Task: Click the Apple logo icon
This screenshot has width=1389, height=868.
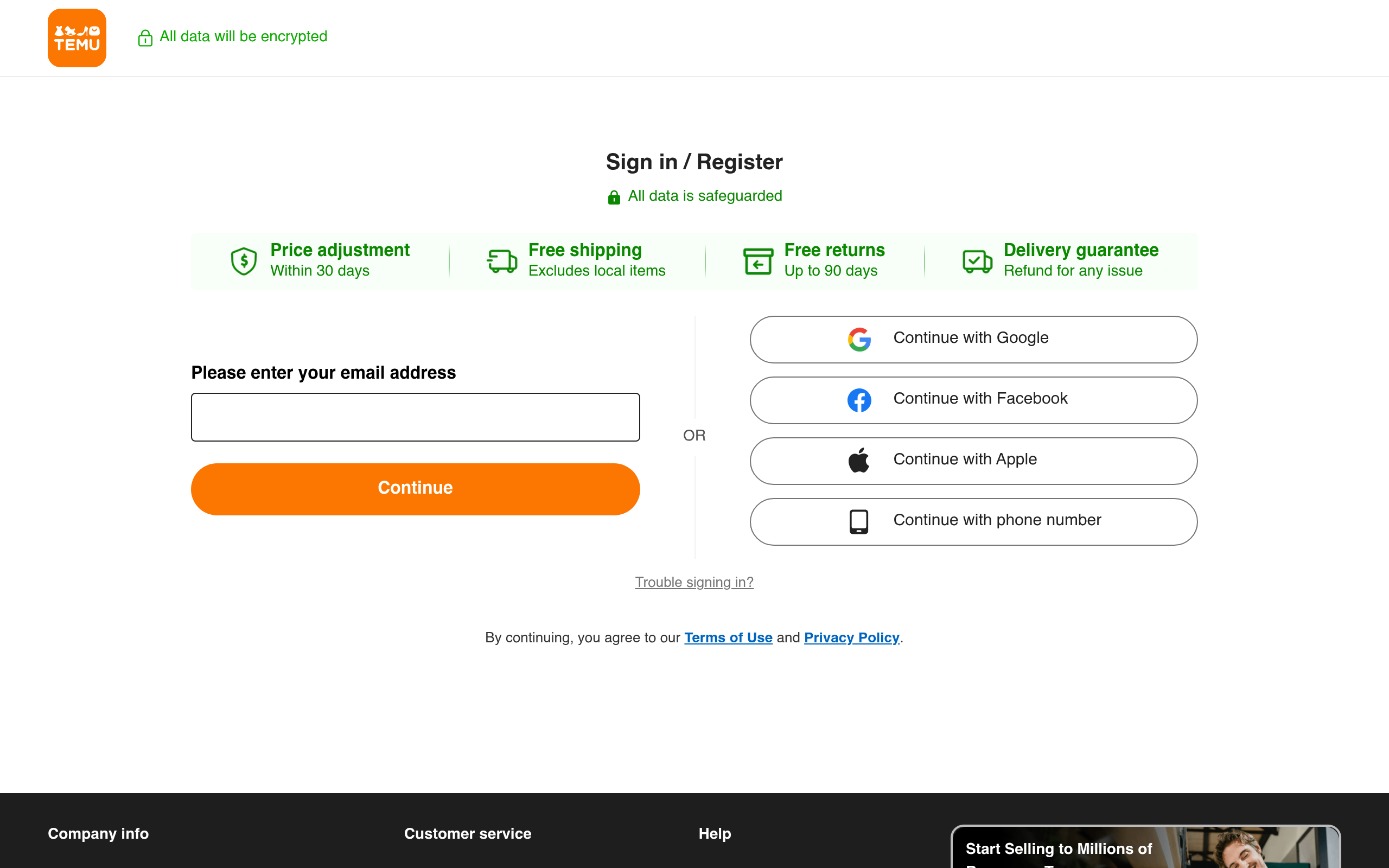Action: [859, 461]
